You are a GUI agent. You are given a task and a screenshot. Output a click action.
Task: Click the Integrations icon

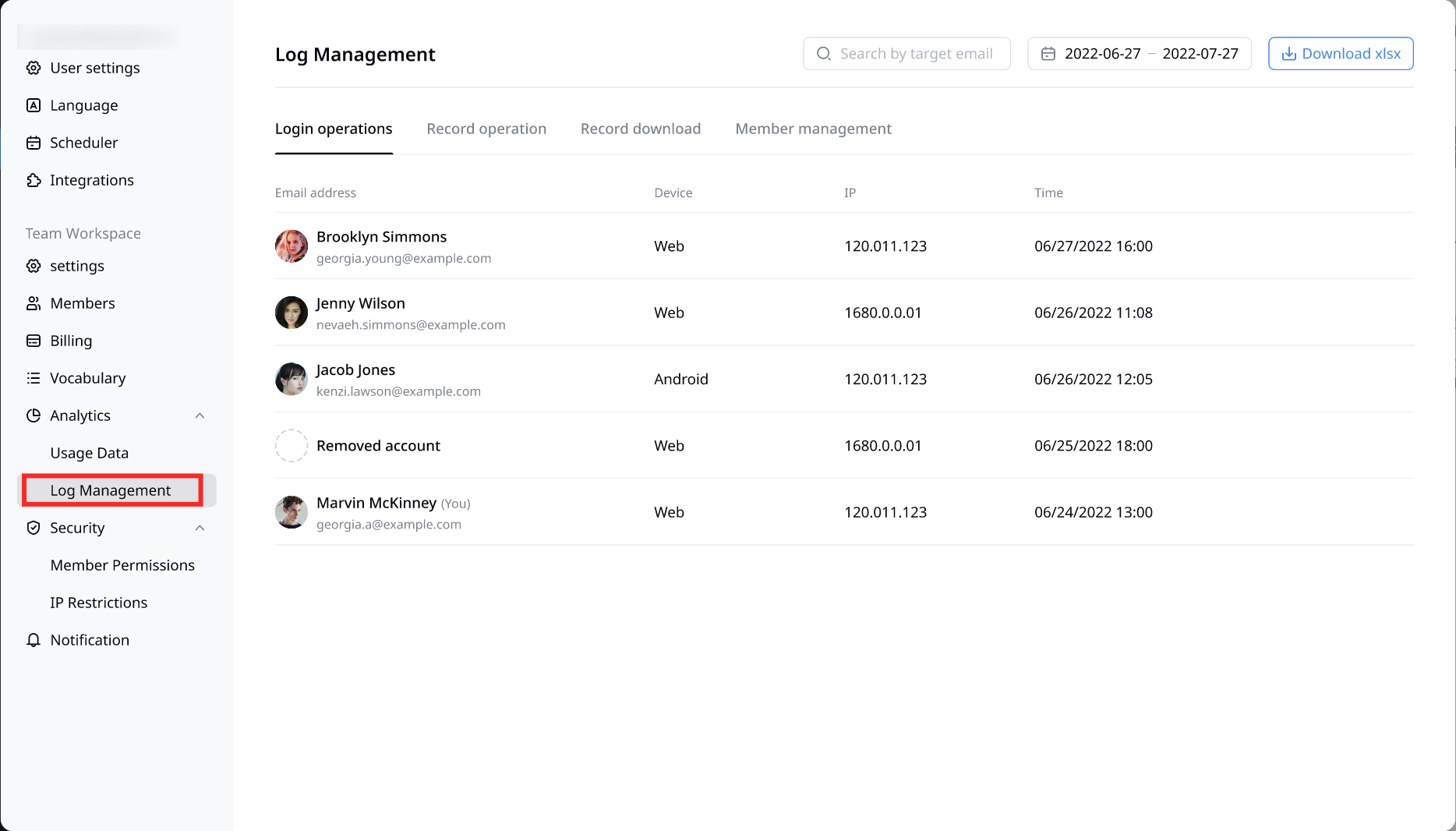point(34,180)
